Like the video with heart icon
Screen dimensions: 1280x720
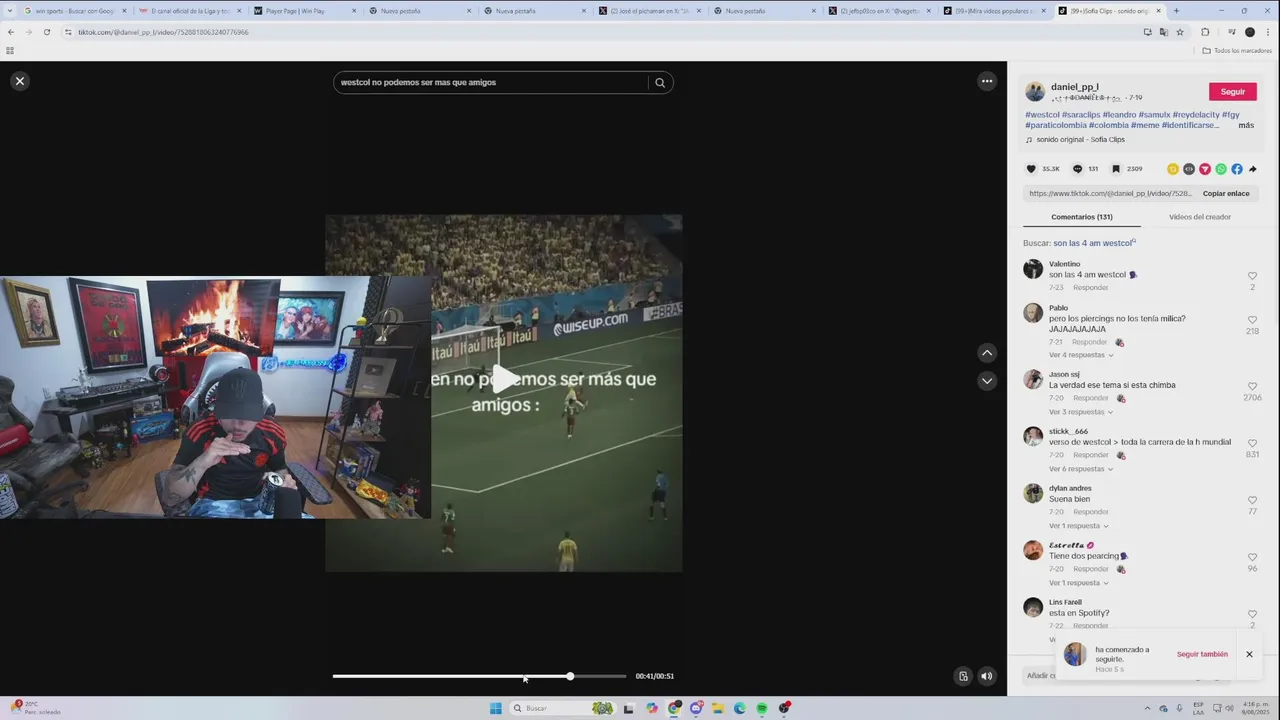[1031, 169]
